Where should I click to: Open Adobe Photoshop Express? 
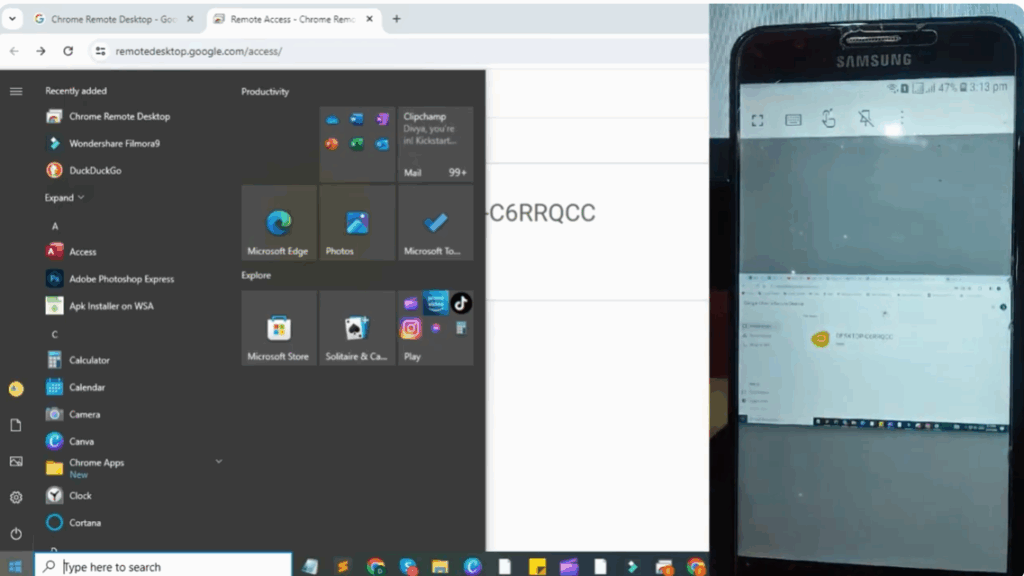[x=110, y=278]
